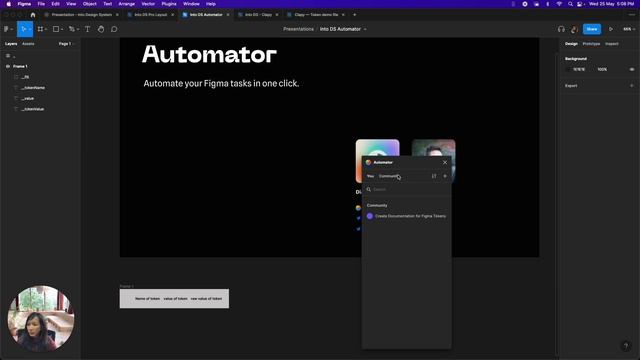Select the Pen tool
This screenshot has width=640, height=360.
(x=71, y=29)
